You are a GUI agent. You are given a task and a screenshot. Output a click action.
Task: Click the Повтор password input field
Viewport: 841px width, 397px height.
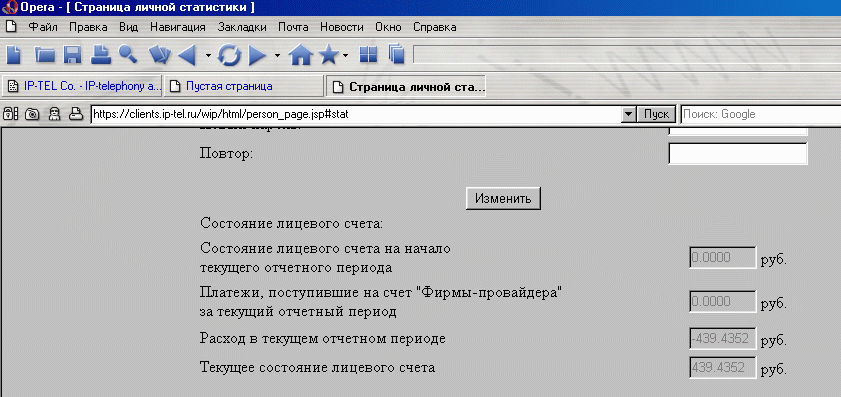click(x=737, y=153)
